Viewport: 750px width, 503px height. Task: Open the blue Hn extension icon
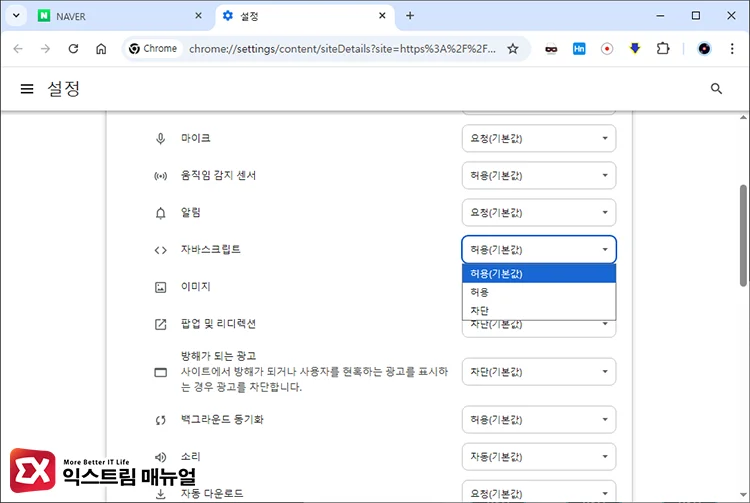[x=579, y=49]
